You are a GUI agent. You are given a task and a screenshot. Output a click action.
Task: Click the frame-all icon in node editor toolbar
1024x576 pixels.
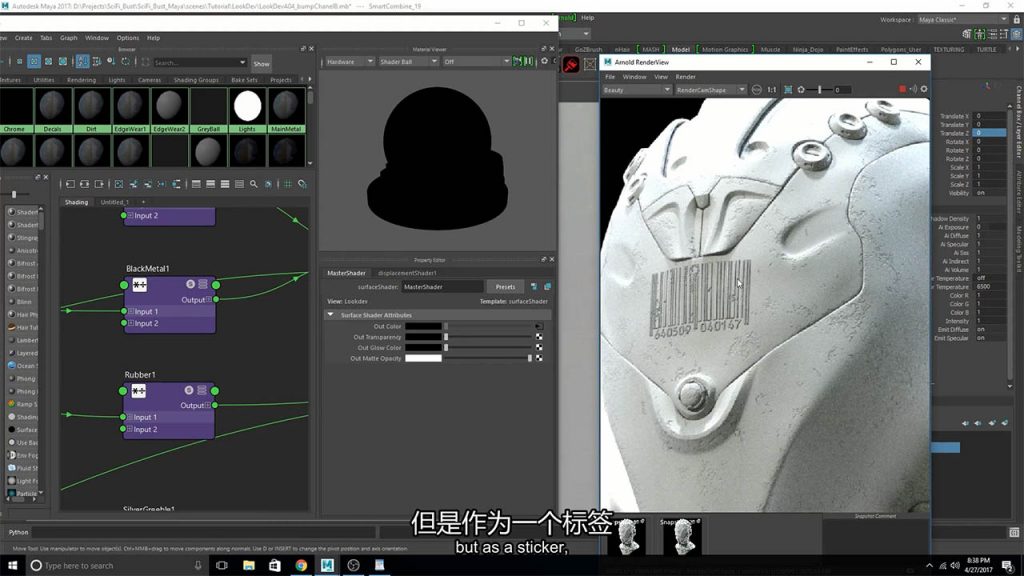pyautogui.click(x=119, y=184)
